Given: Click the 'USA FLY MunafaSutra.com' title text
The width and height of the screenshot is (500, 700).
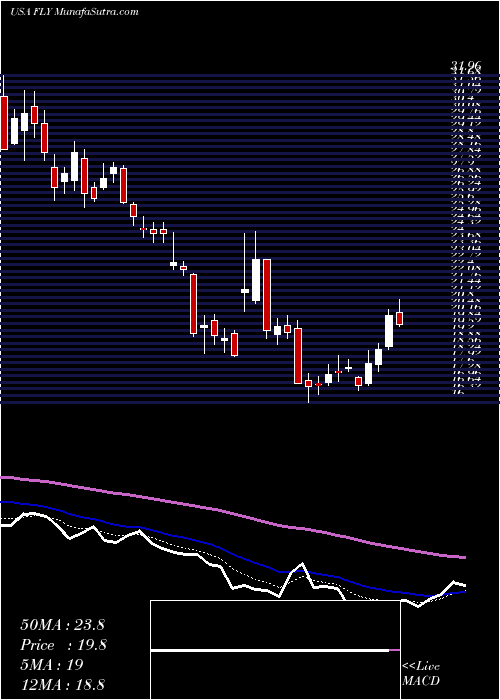Looking at the screenshot, I should [74, 12].
